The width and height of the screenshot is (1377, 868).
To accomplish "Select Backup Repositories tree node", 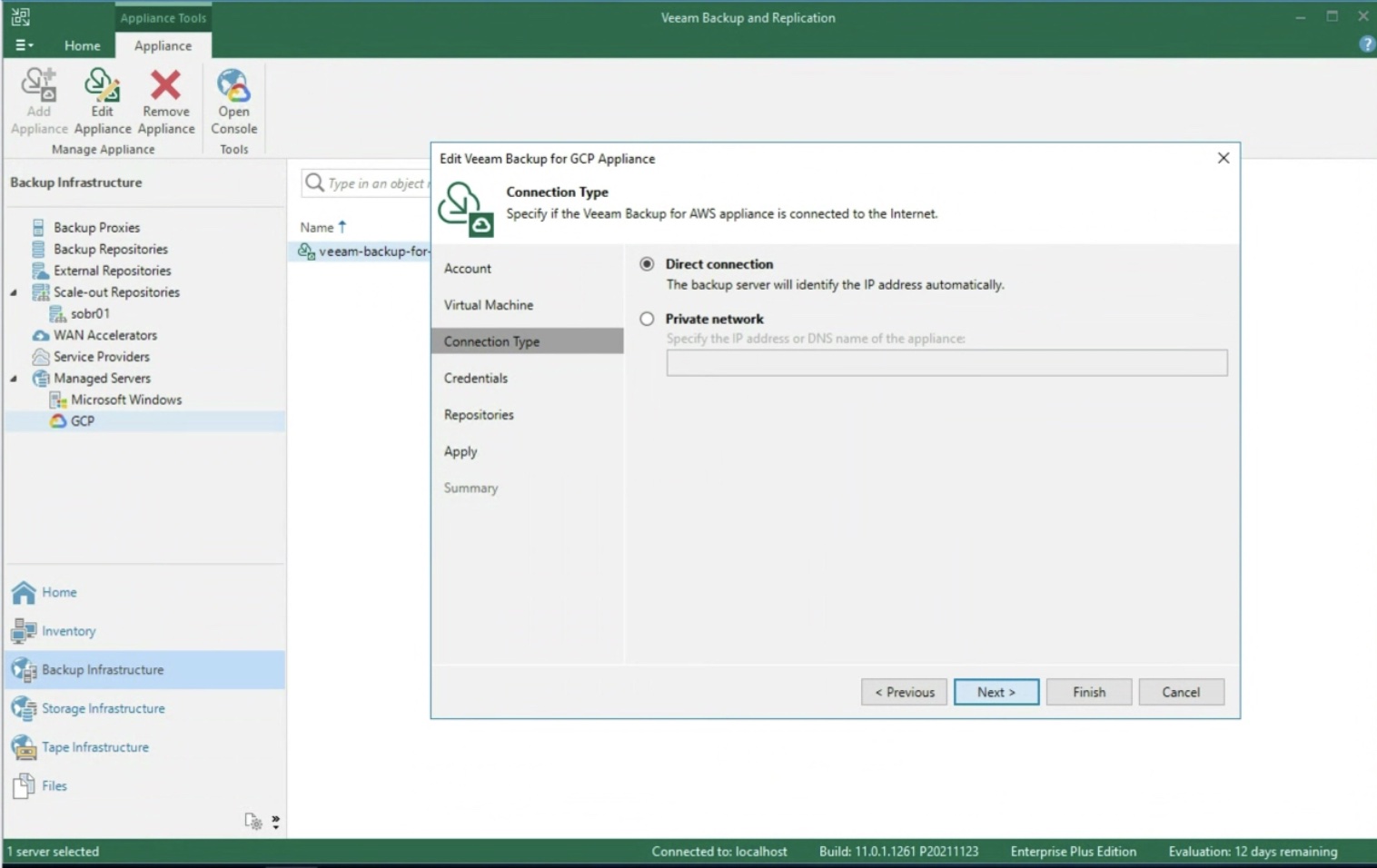I will pyautogui.click(x=110, y=249).
